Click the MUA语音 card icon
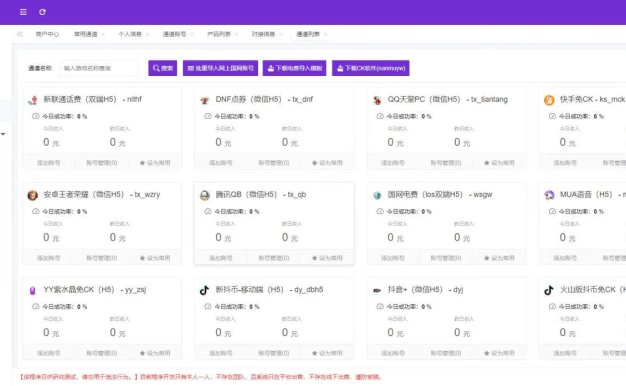 pos(549,195)
